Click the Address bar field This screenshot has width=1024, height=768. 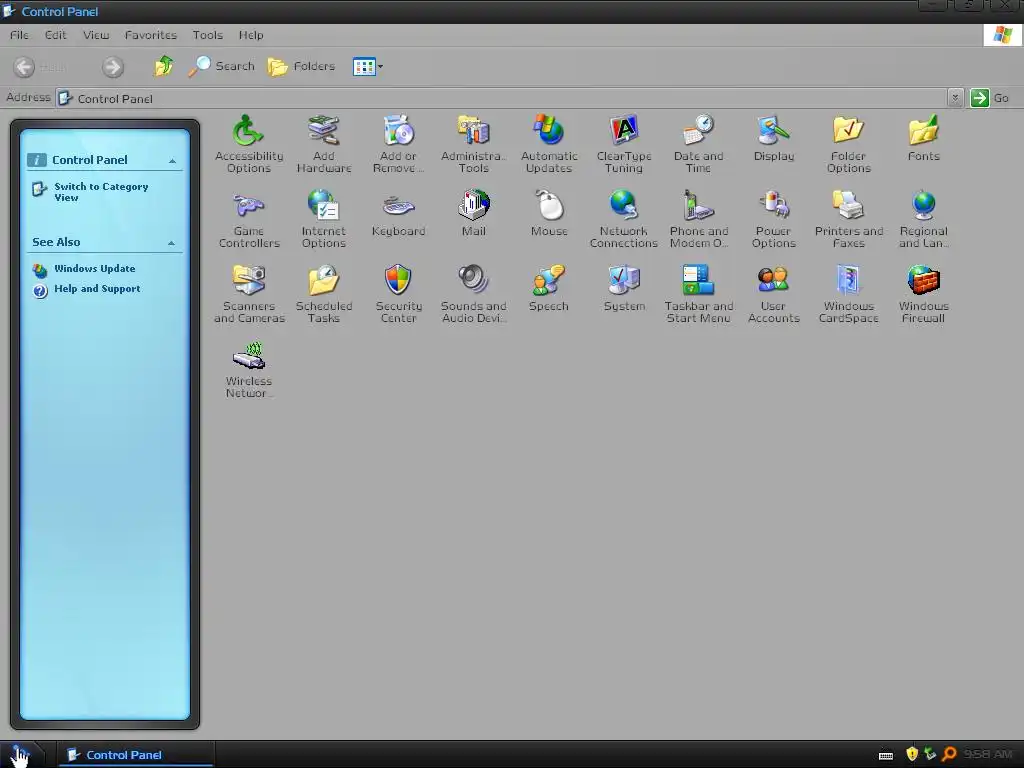[x=502, y=98]
